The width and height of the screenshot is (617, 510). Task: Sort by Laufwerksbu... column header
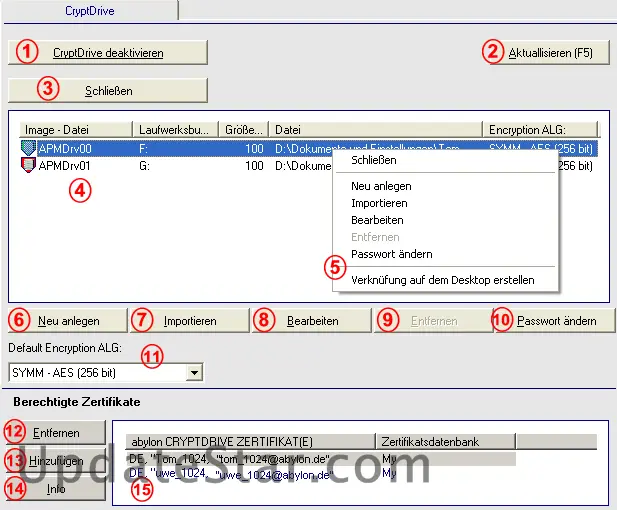tap(176, 129)
